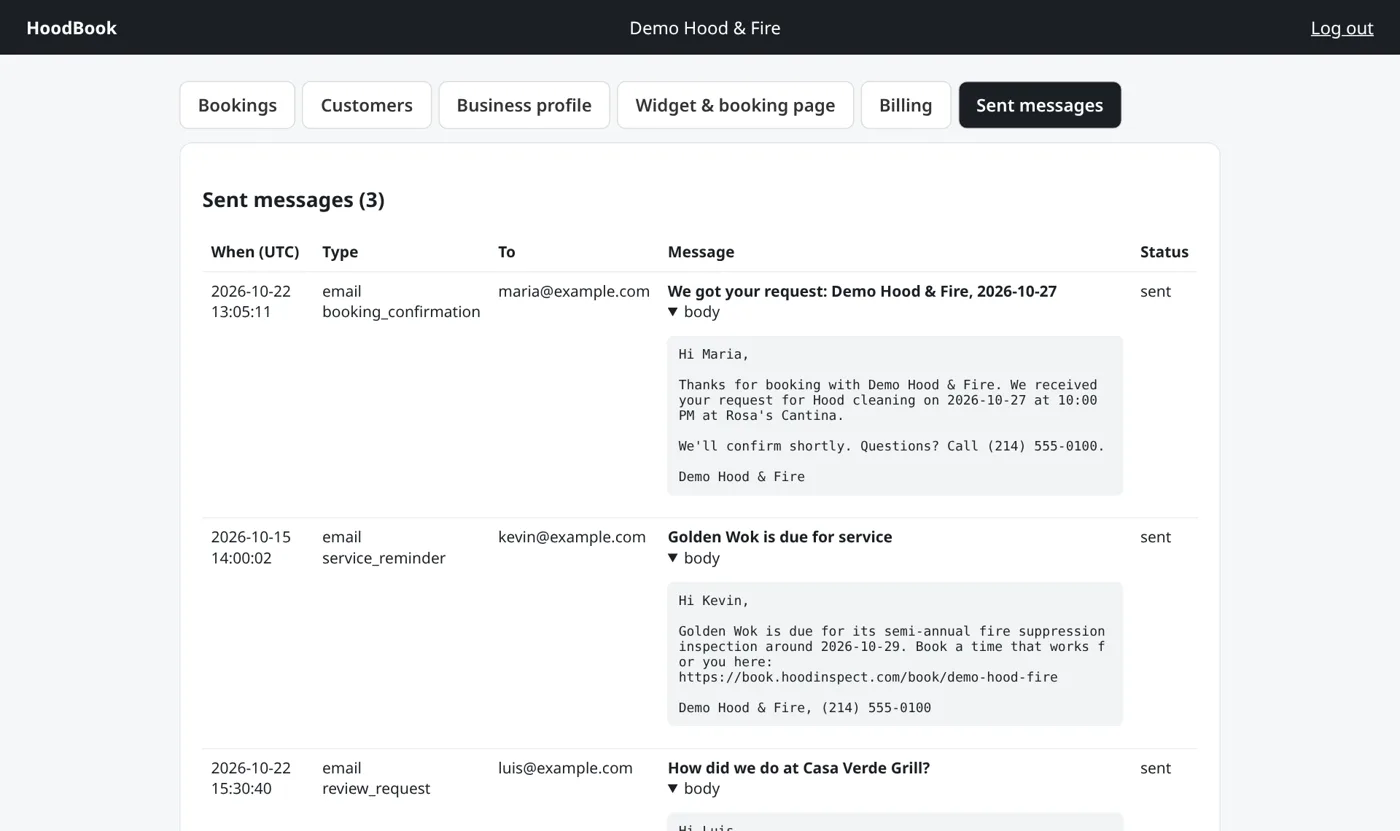Open the Bookings tab
This screenshot has height=831, width=1400.
coord(237,105)
